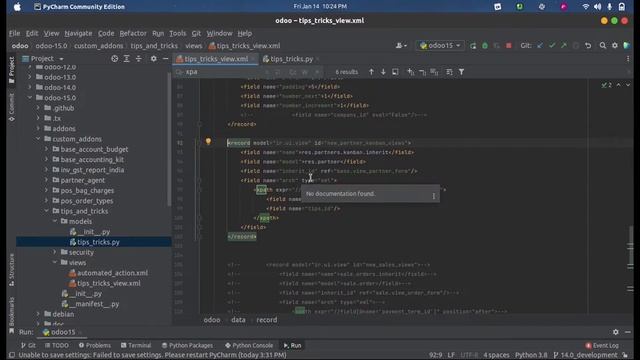This screenshot has width=640, height=360.
Task: Click Git update project arrow icon
Action: click(x=540, y=46)
